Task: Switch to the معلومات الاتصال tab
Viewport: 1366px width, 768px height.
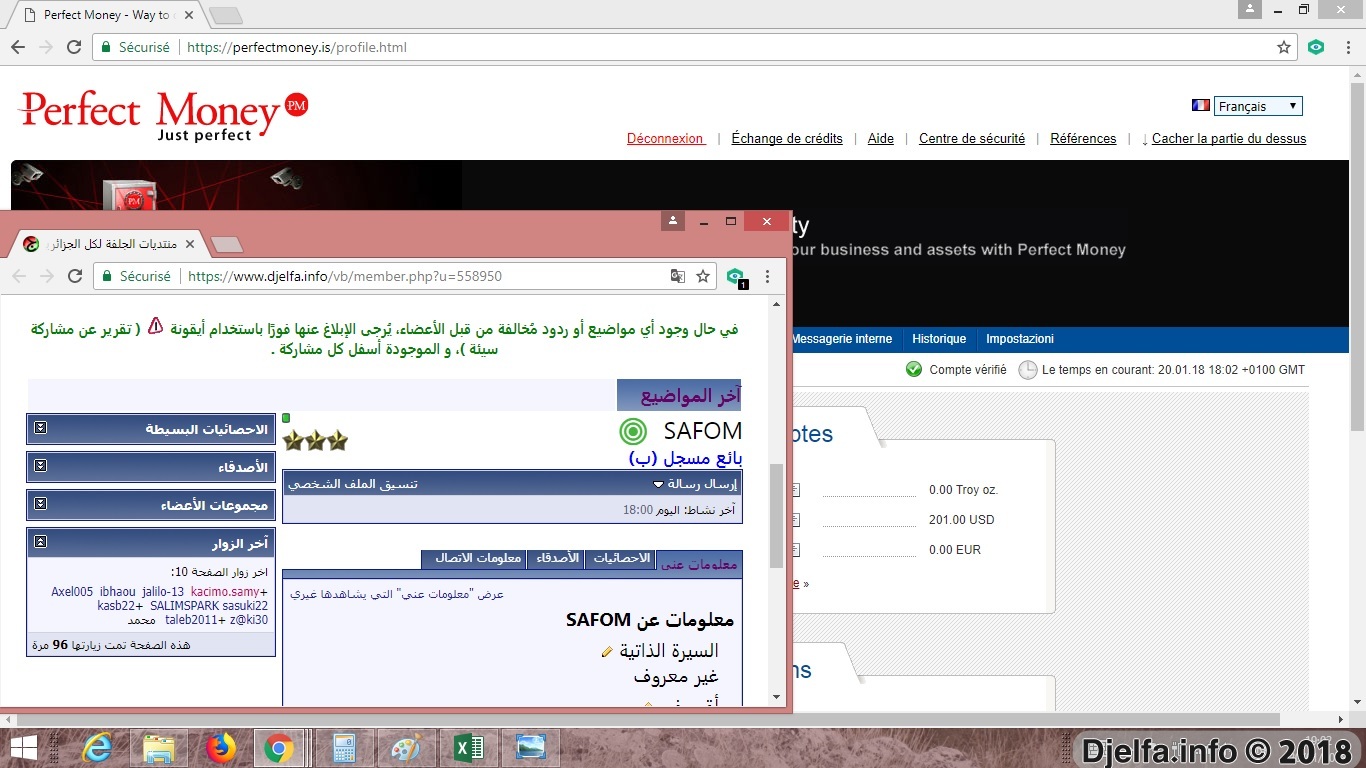Action: pos(476,558)
